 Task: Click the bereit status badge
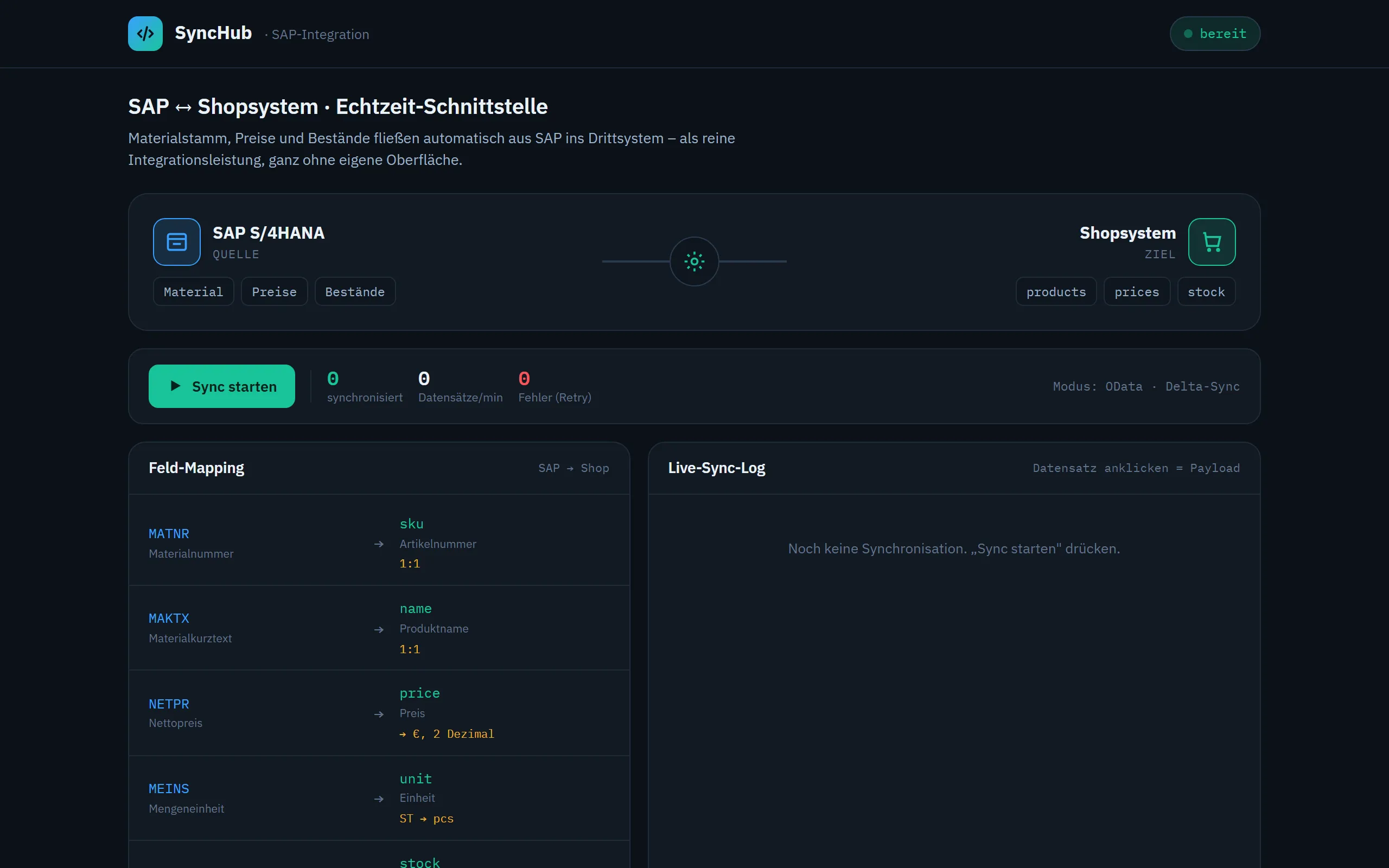pos(1215,33)
